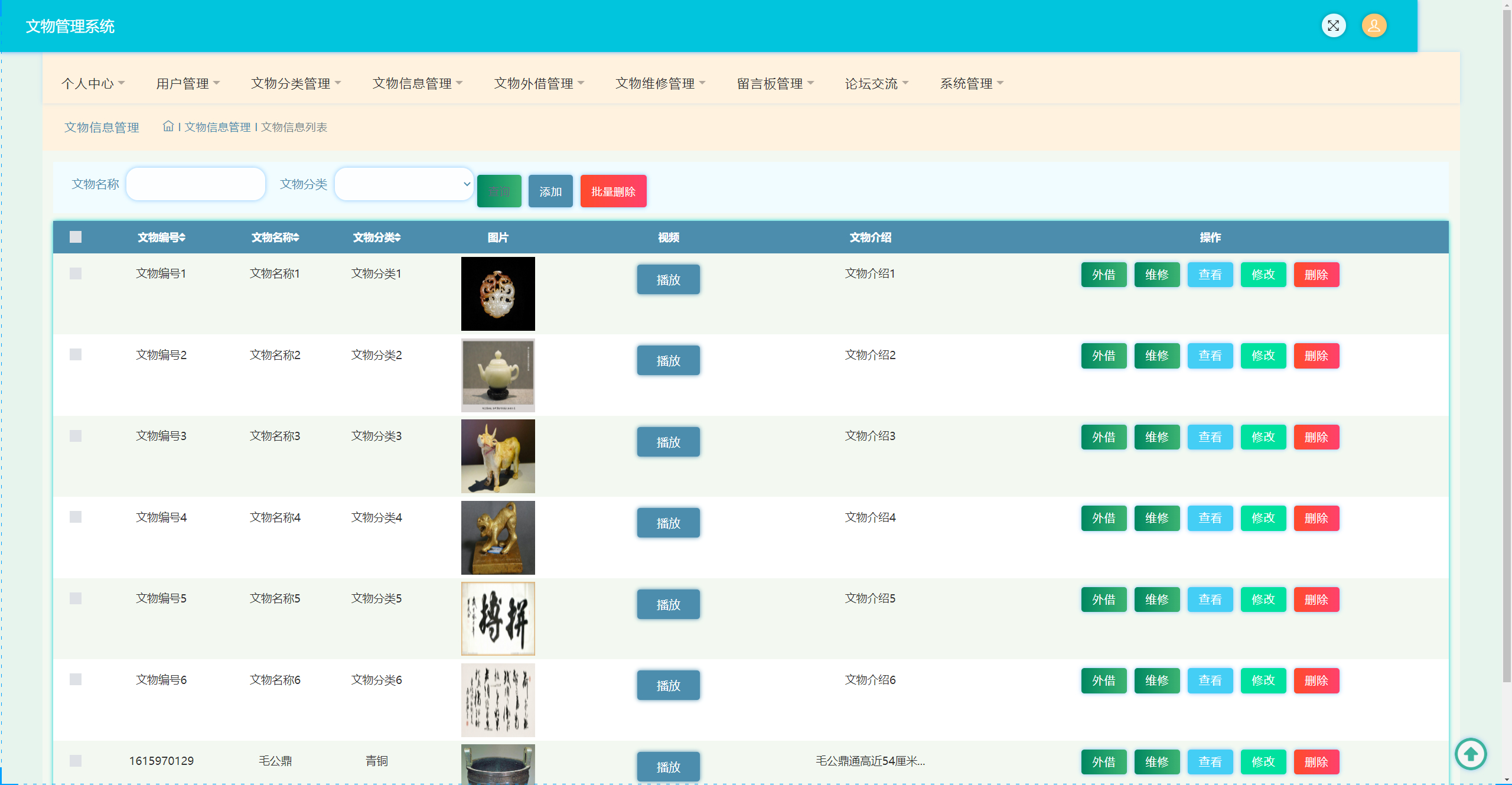Check the row for 文物编号1
Image resolution: width=1512 pixels, height=785 pixels.
(x=76, y=273)
